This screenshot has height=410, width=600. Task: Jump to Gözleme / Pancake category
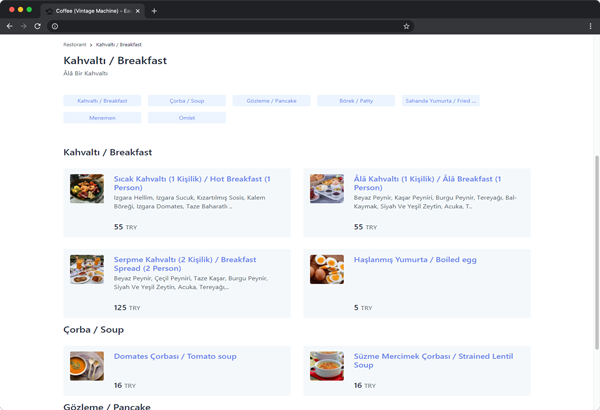[271, 101]
